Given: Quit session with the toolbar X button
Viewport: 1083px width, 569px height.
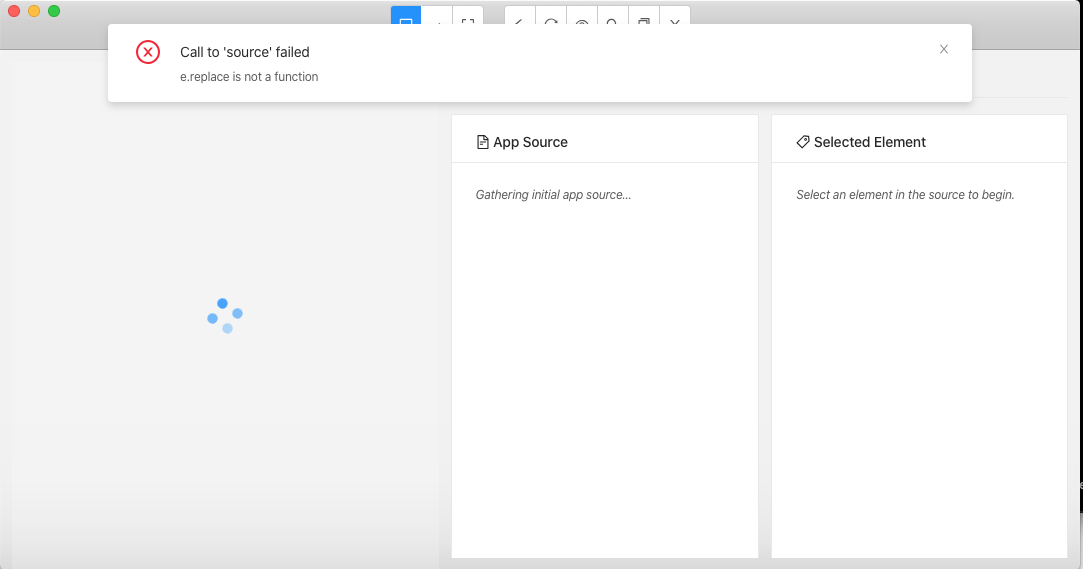Looking at the screenshot, I should [675, 16].
